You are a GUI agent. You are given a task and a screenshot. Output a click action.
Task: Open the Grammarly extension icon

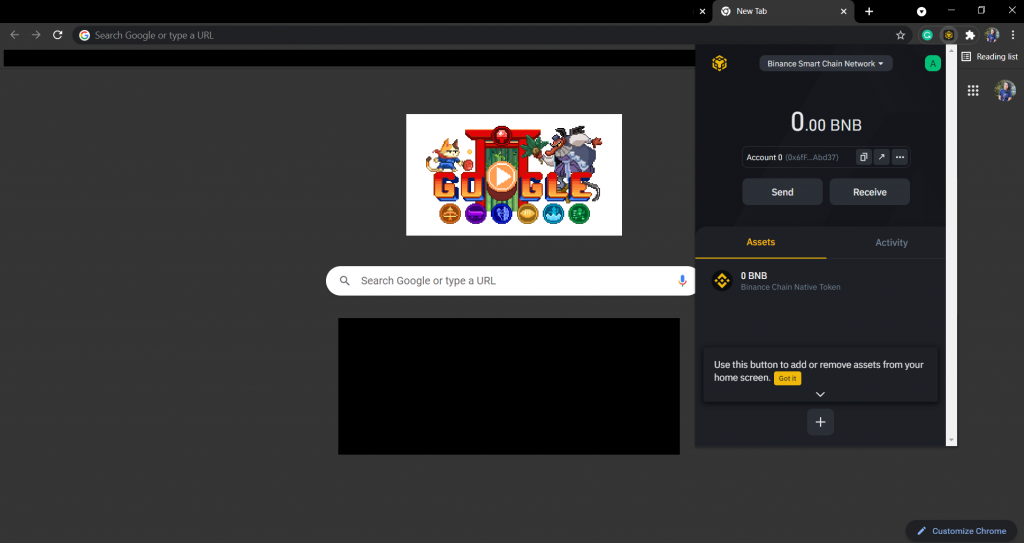tap(927, 35)
